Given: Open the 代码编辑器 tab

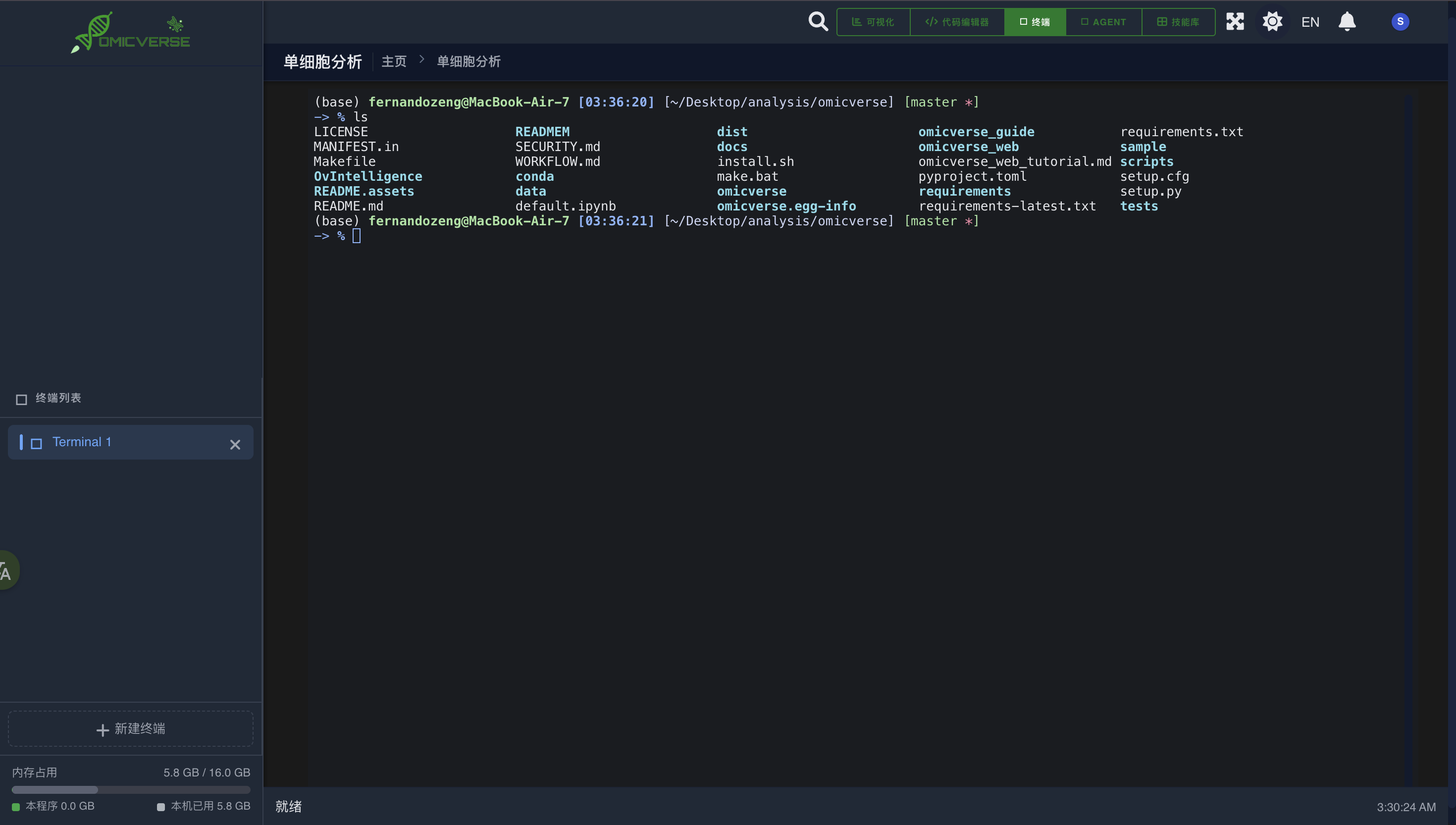Looking at the screenshot, I should coord(956,22).
